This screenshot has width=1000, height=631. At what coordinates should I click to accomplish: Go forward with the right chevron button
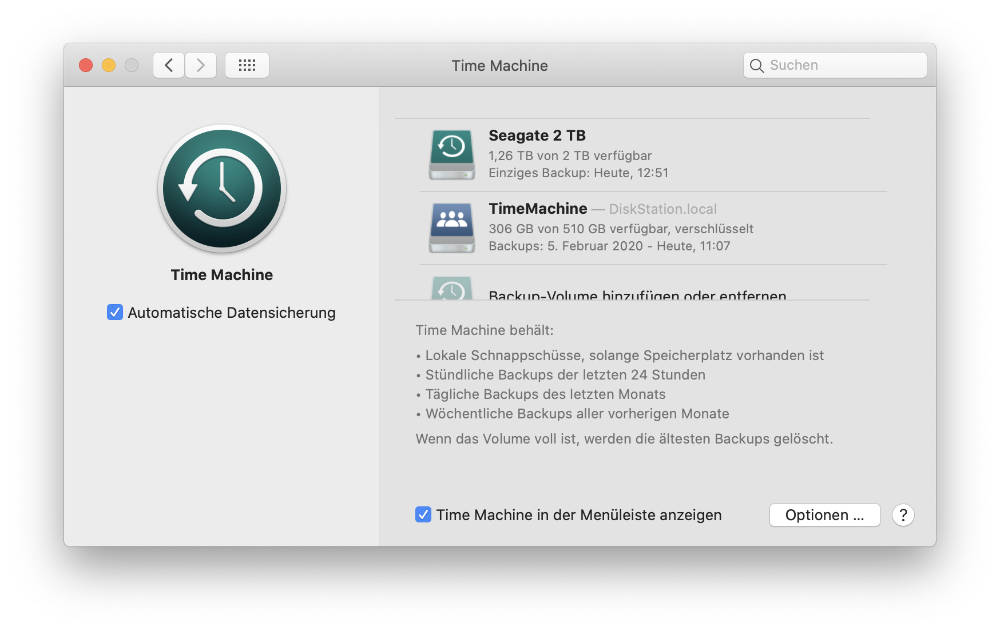201,65
